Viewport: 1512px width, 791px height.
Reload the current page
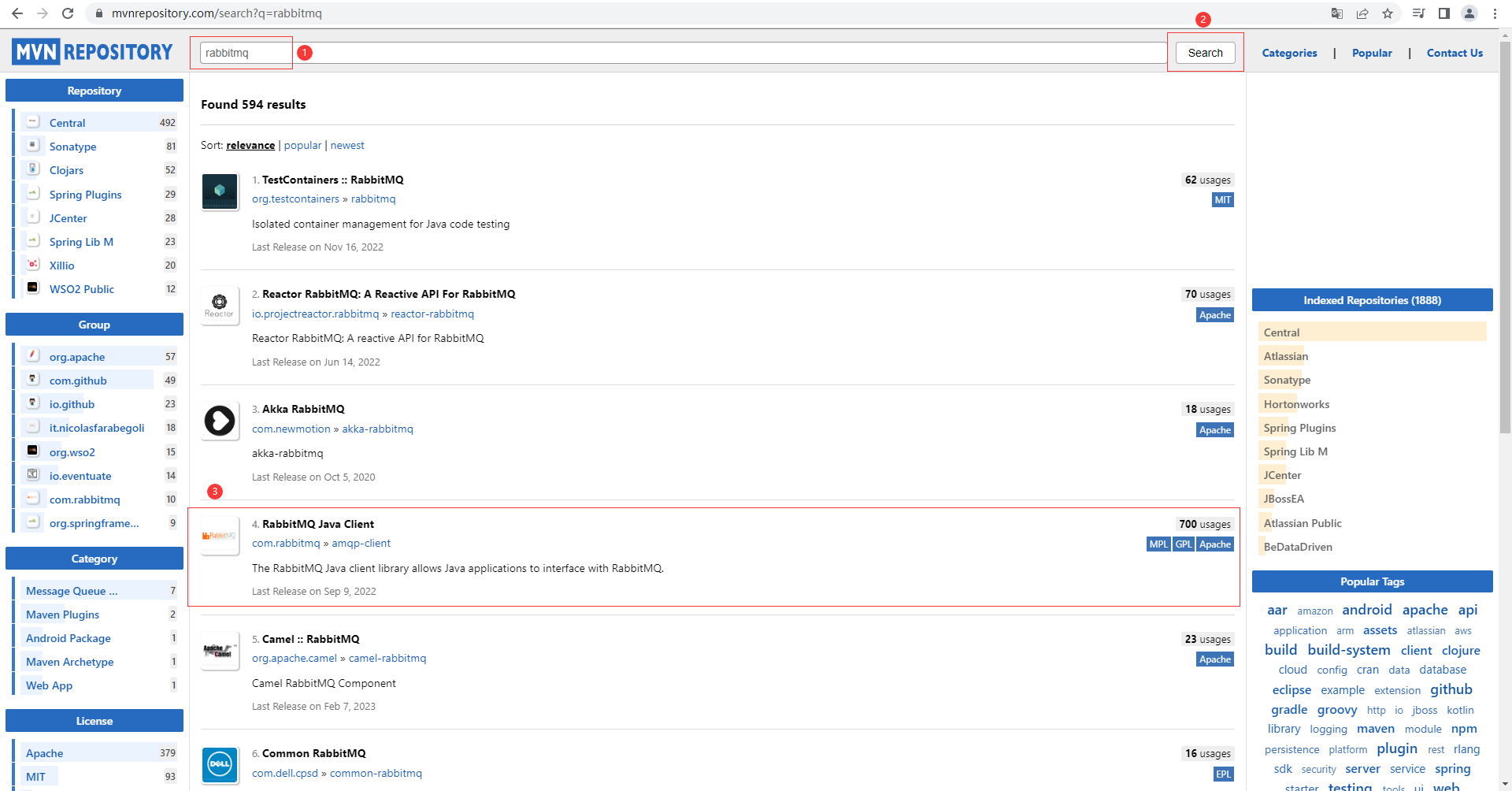(x=68, y=13)
